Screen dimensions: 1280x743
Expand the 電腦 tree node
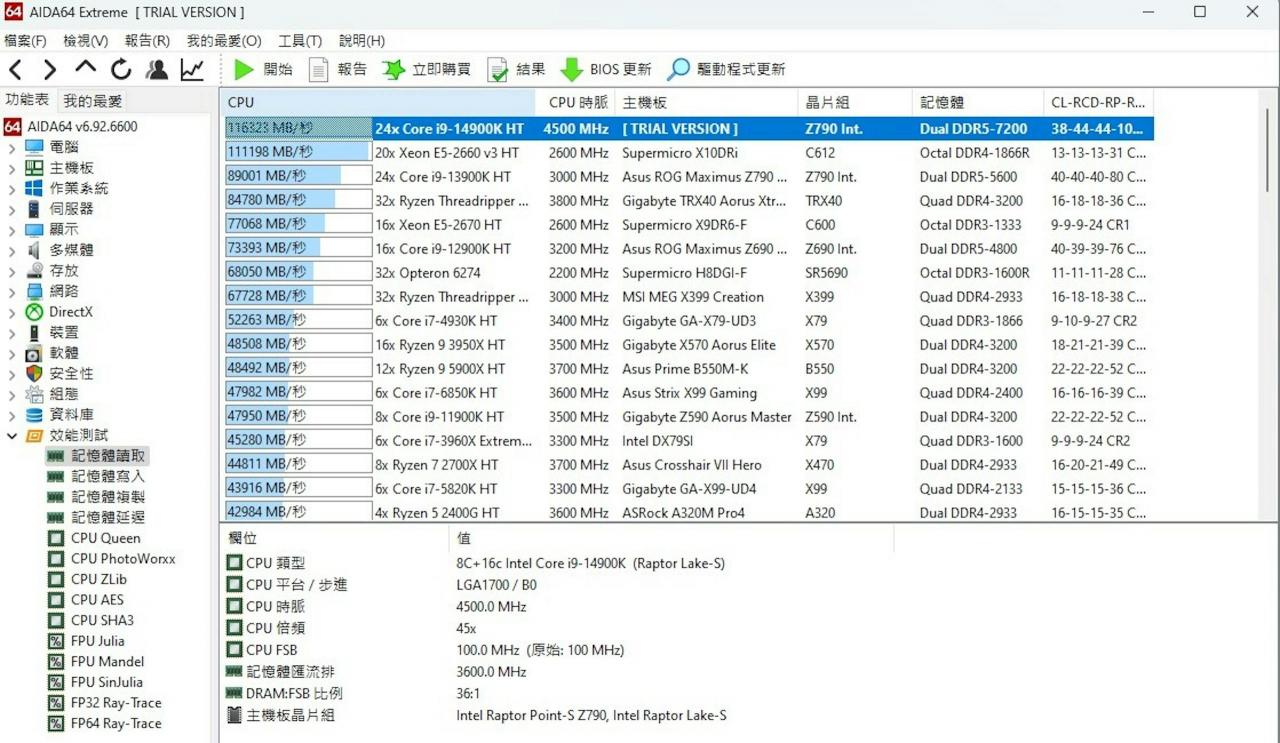click(x=12, y=147)
